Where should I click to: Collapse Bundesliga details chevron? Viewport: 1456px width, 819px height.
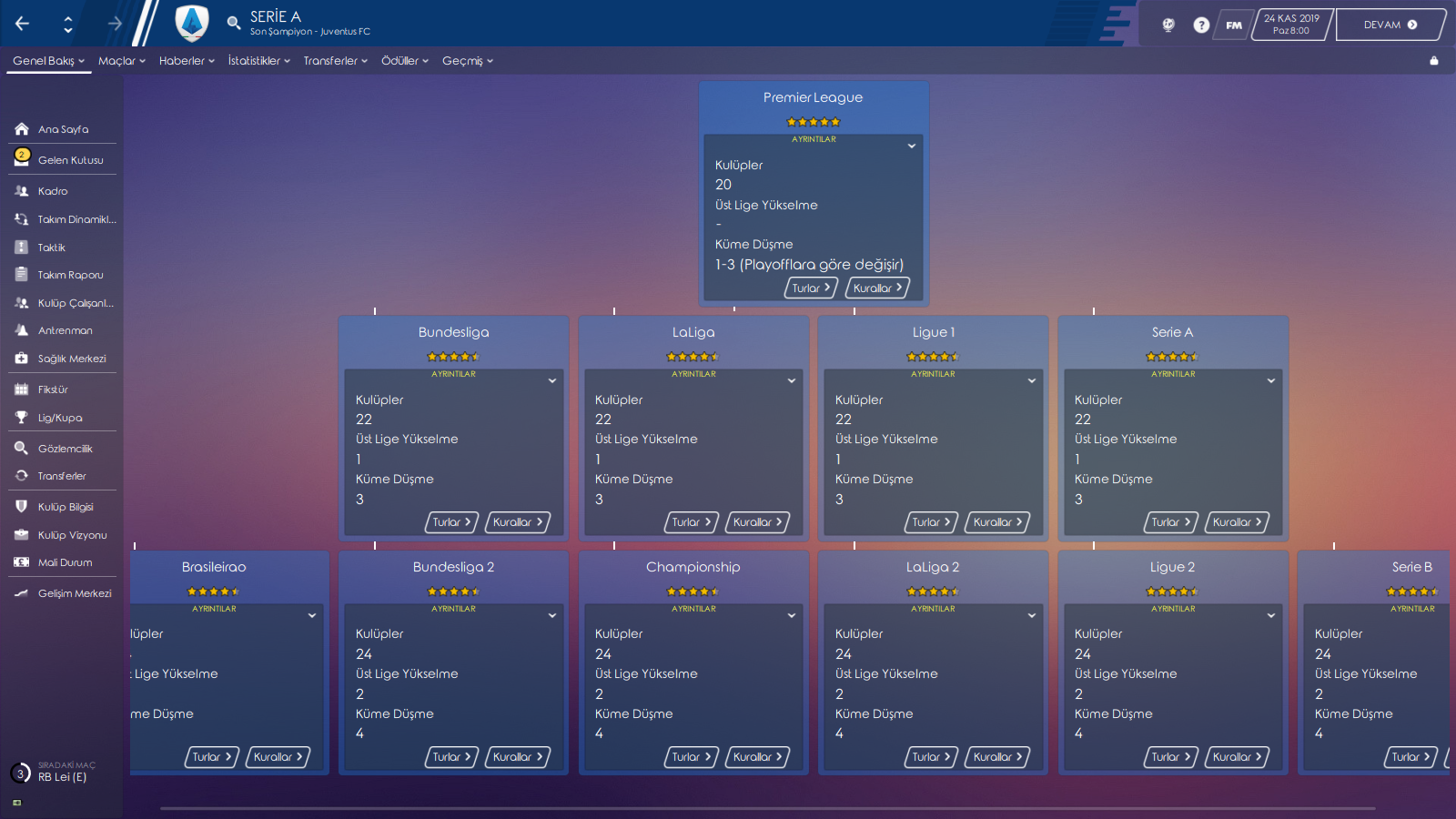551,381
